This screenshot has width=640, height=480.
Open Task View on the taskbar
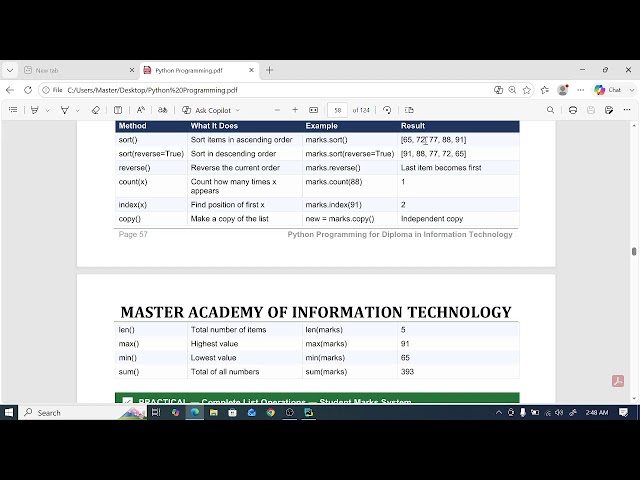click(x=156, y=413)
